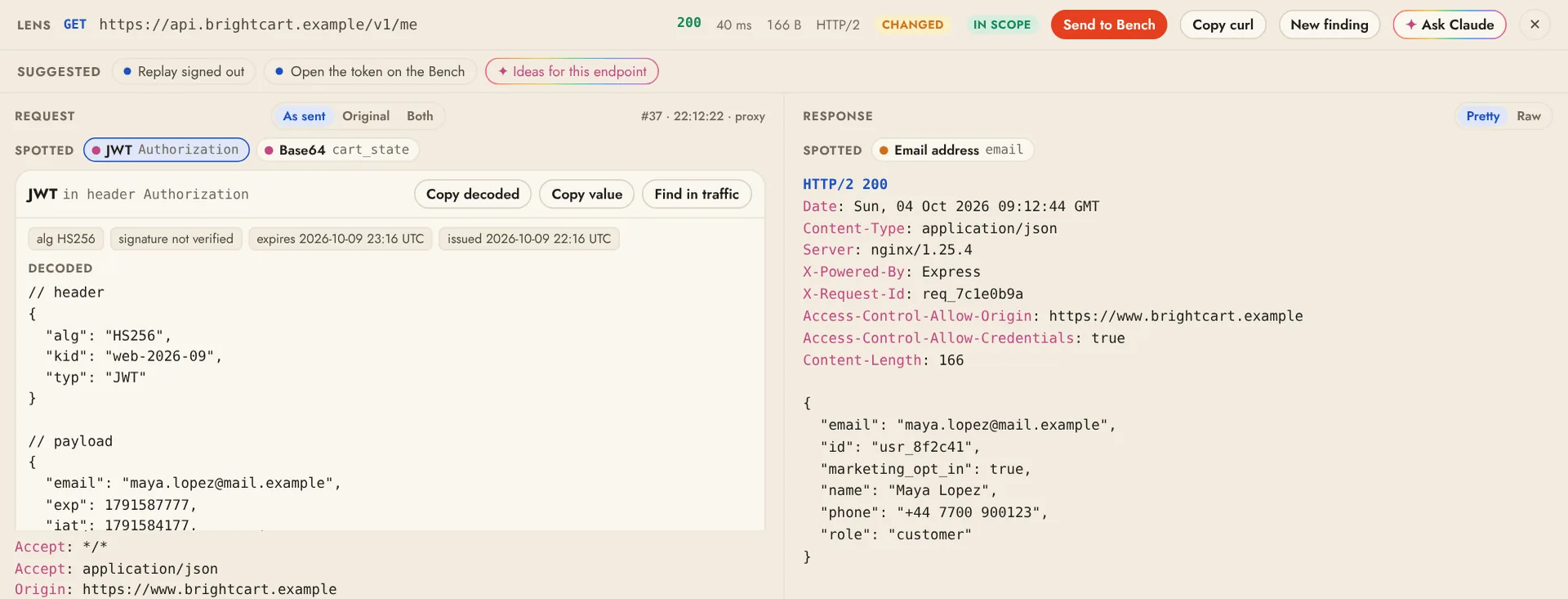Click the IN SCOPE badge
Screen dimensions: 1568x599
click(1002, 25)
